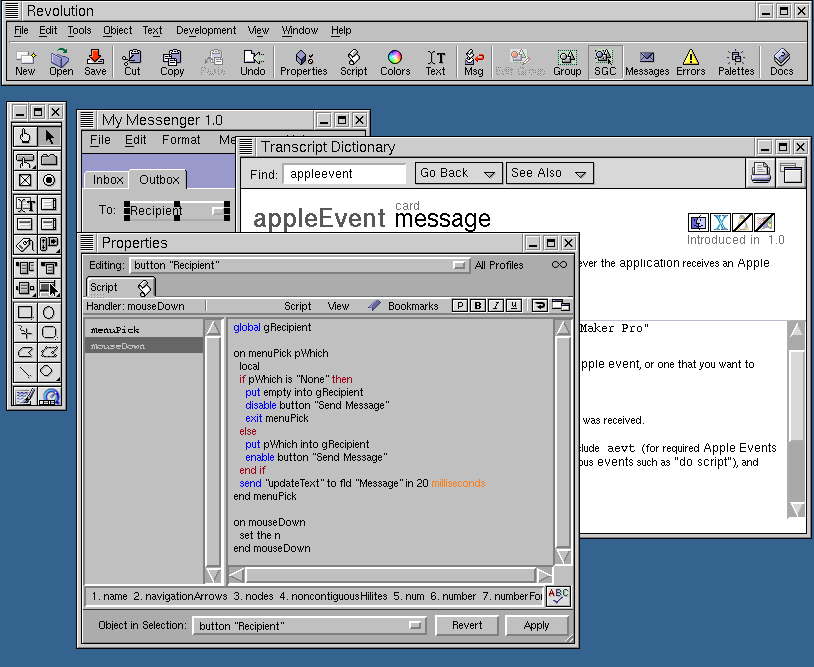Click the Text toolbar icon

(x=436, y=62)
